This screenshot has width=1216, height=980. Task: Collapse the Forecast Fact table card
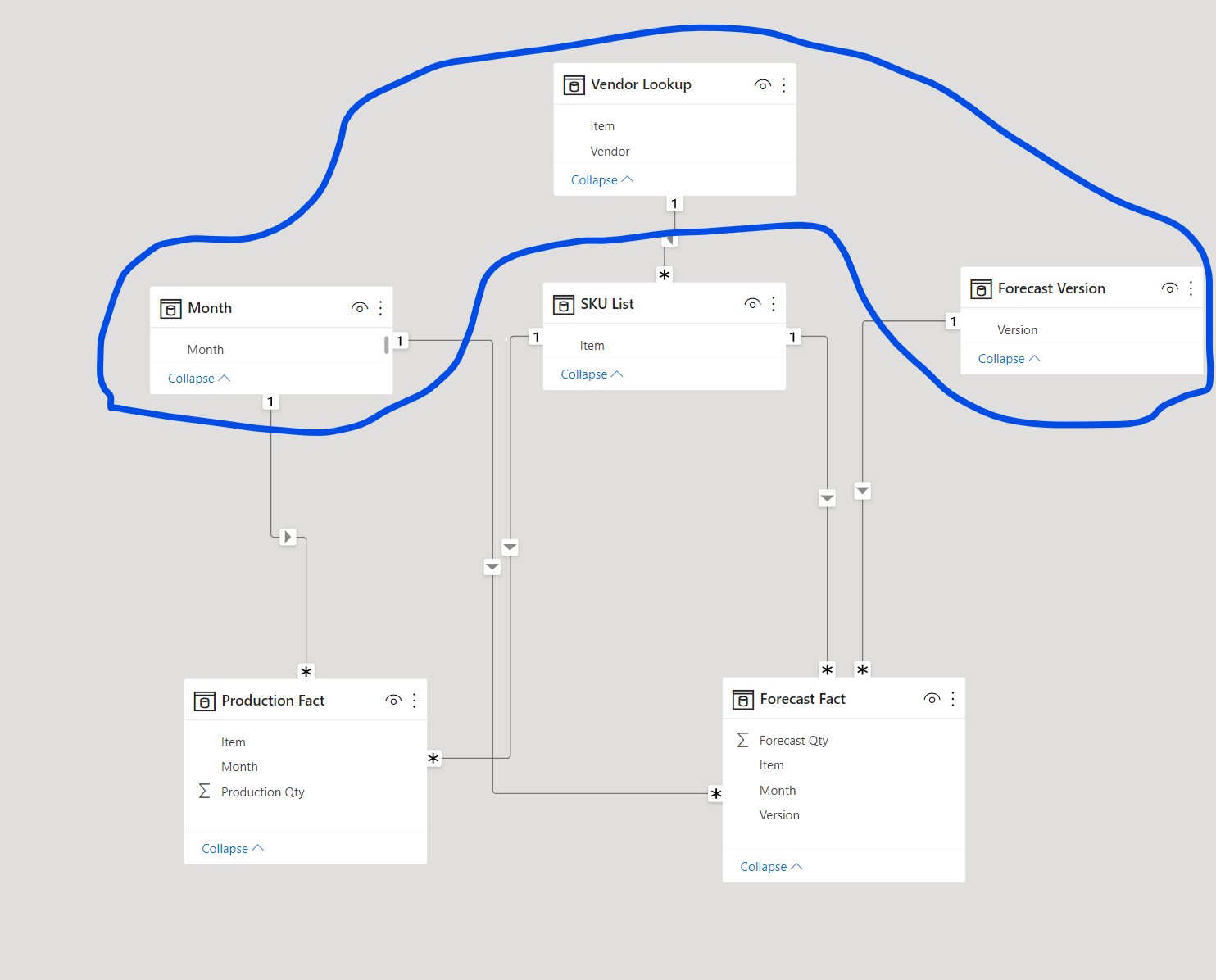coord(771,867)
